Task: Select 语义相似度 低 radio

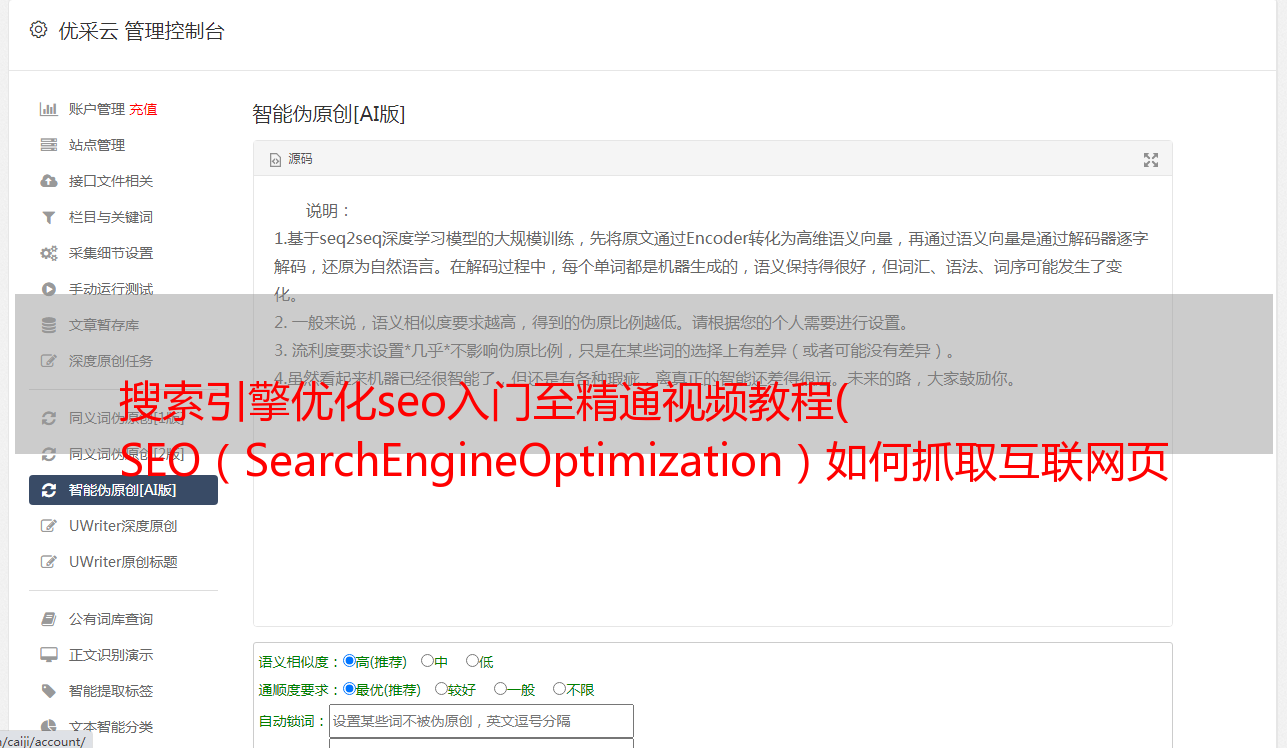Action: tap(472, 661)
